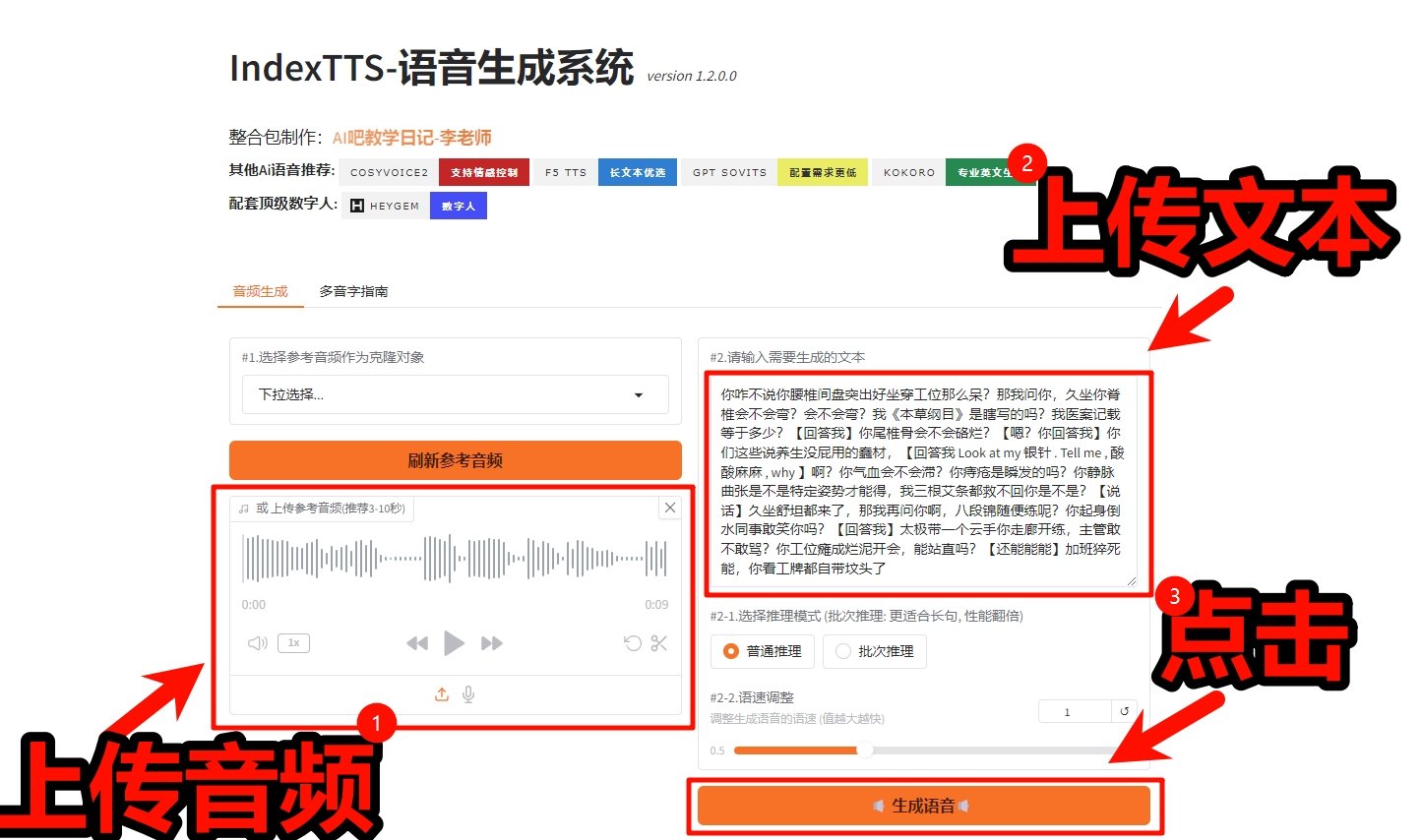Click the reset icon next to speed value 1
Viewport: 1422px width, 840px height.
1123,710
